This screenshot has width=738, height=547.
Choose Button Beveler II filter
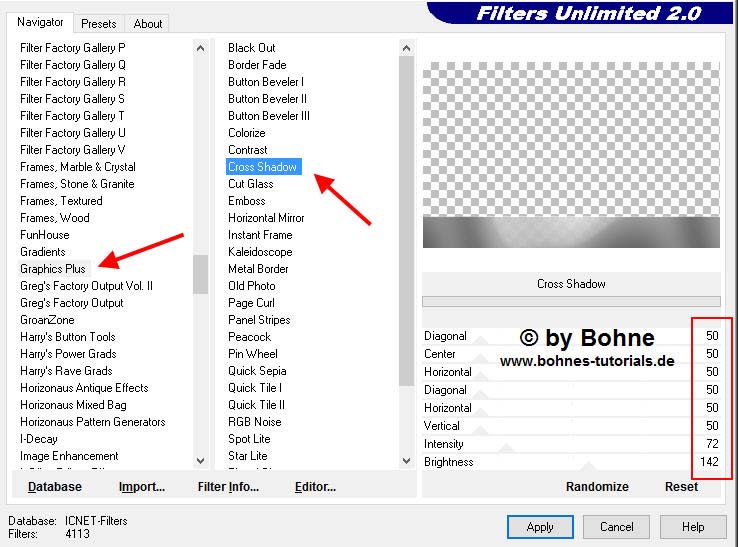point(267,99)
